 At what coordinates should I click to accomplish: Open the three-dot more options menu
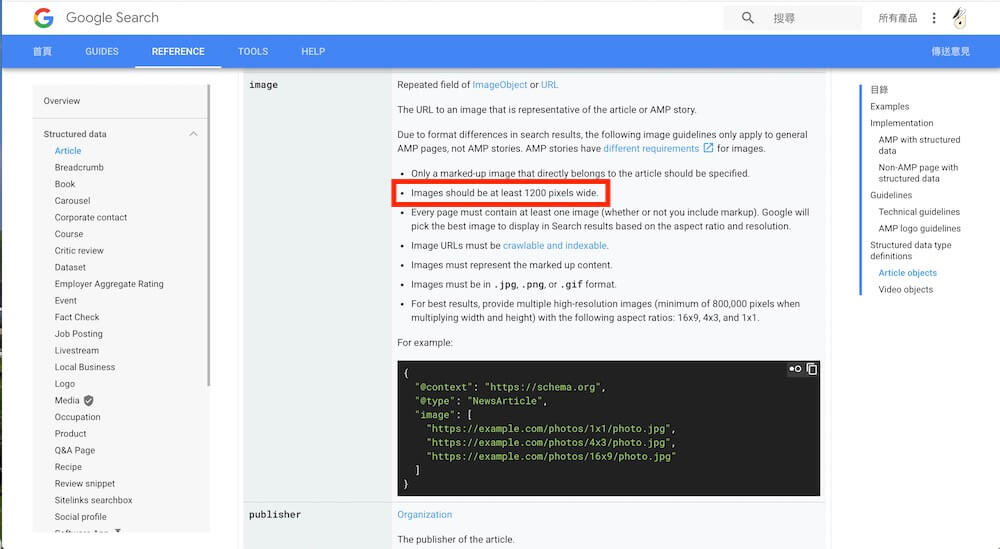pos(934,18)
